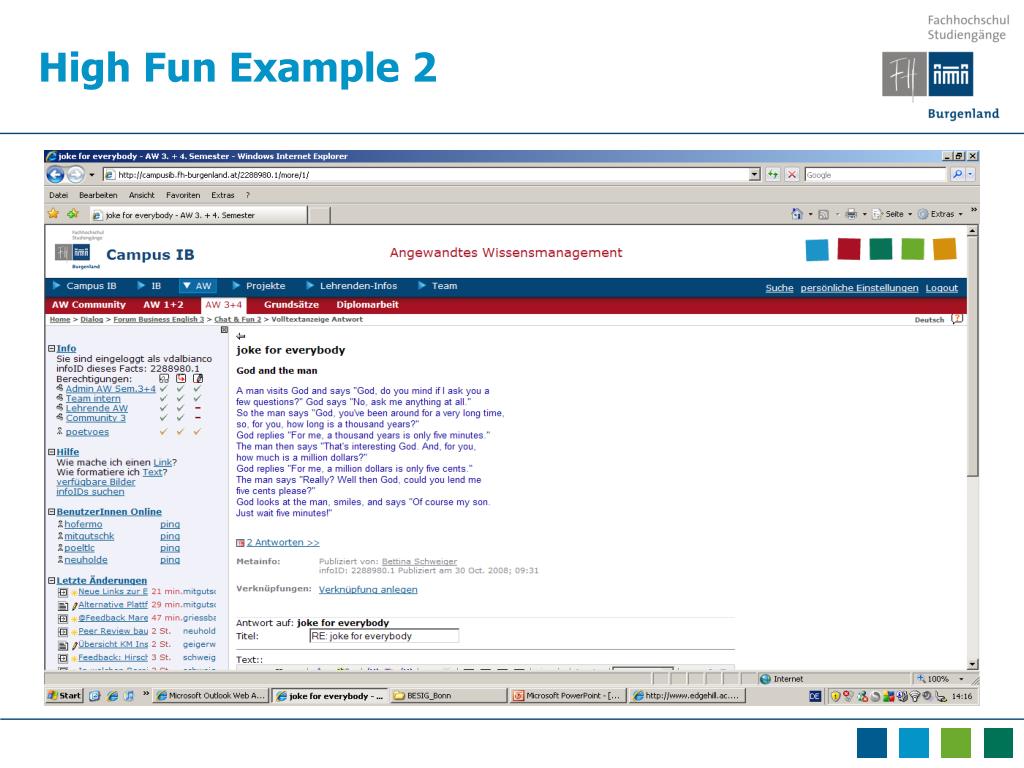Open the Favoriten menu
The image size is (1024, 768).
183,195
